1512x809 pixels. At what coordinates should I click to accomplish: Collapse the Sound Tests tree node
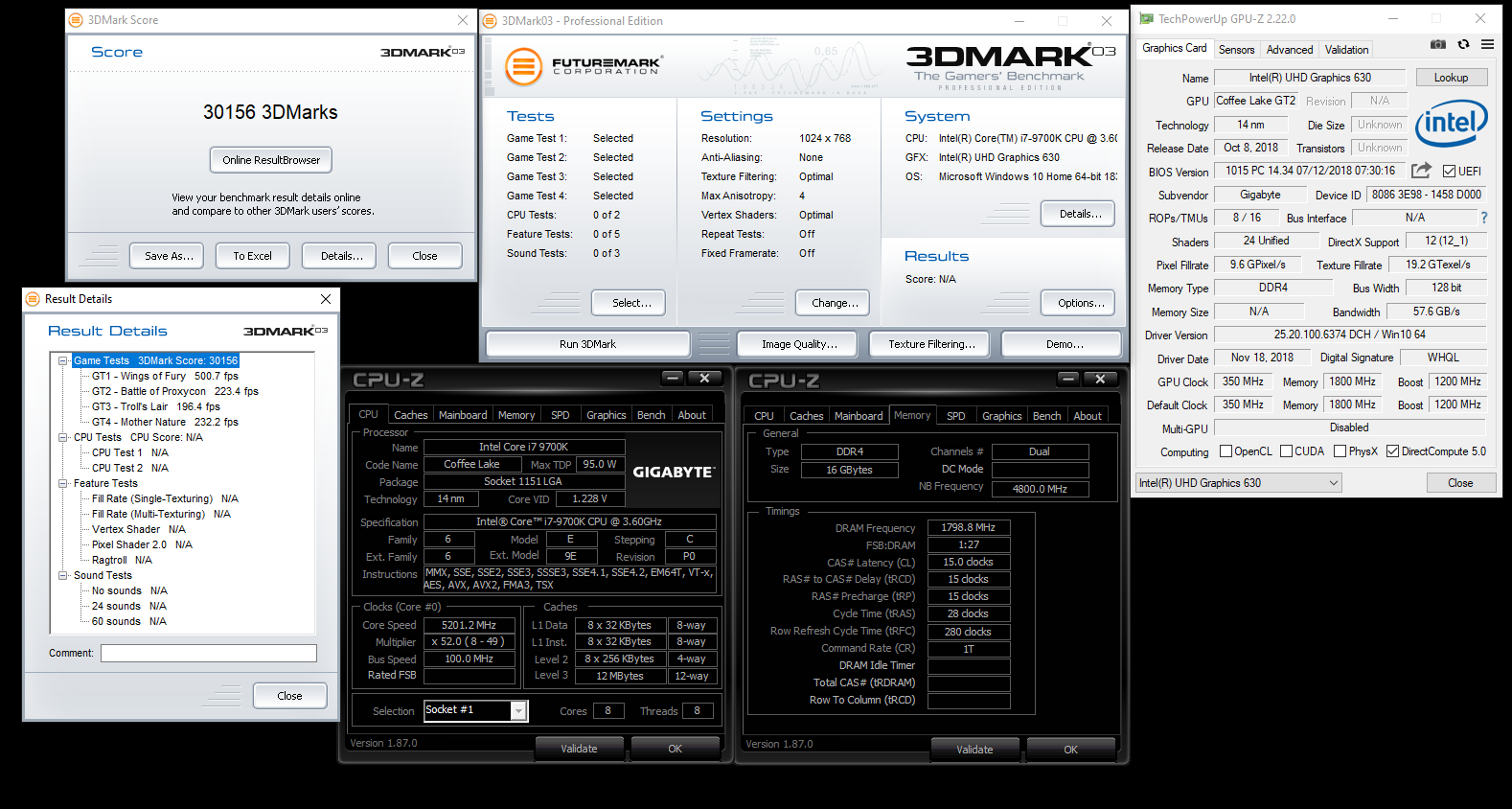(62, 575)
